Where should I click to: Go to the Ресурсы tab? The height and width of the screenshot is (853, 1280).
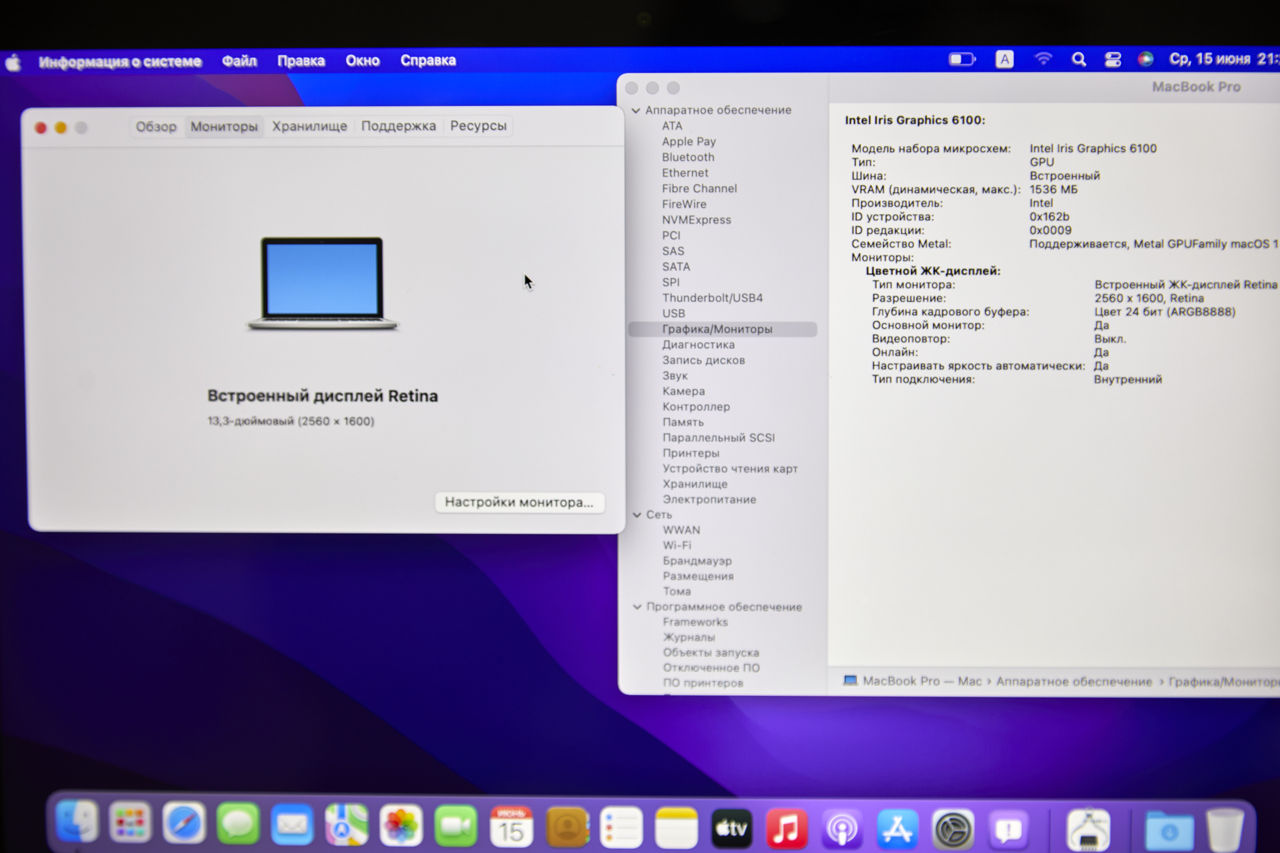point(478,126)
